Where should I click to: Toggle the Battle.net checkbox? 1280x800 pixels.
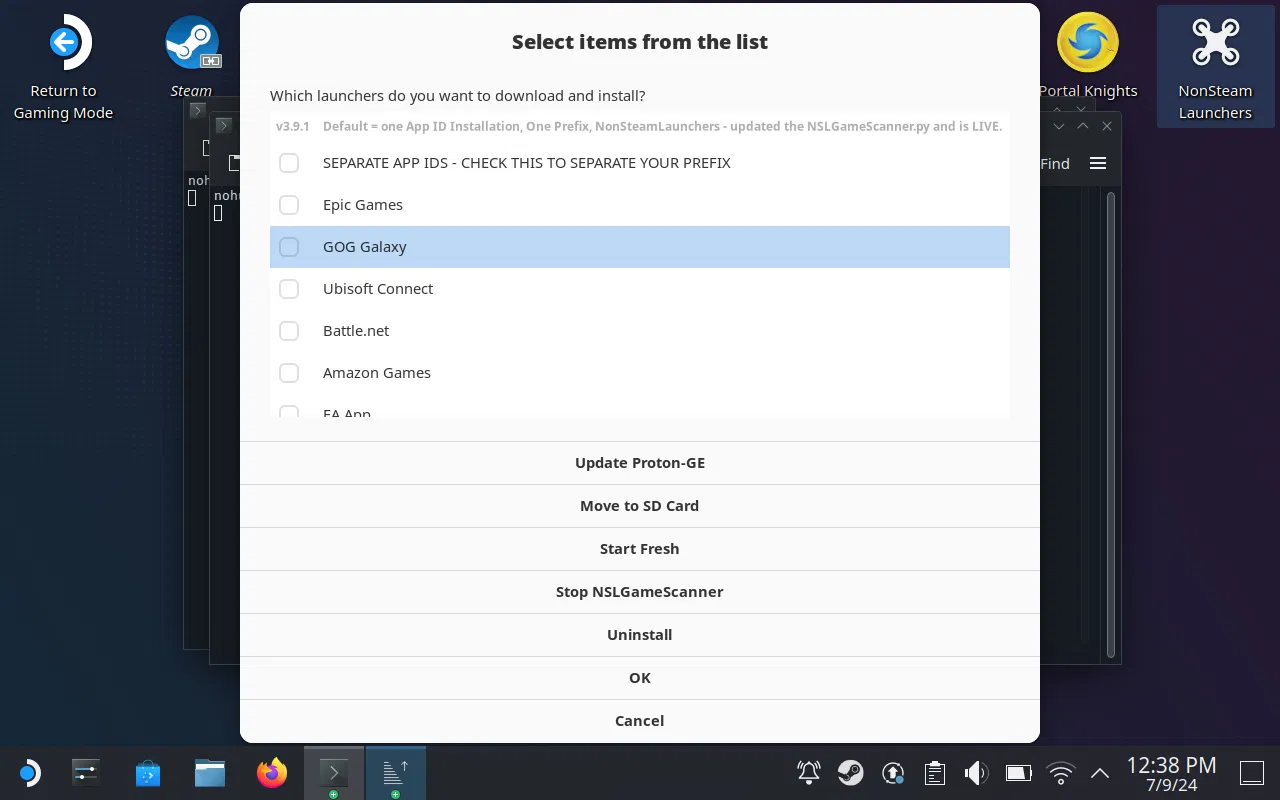pyautogui.click(x=289, y=331)
